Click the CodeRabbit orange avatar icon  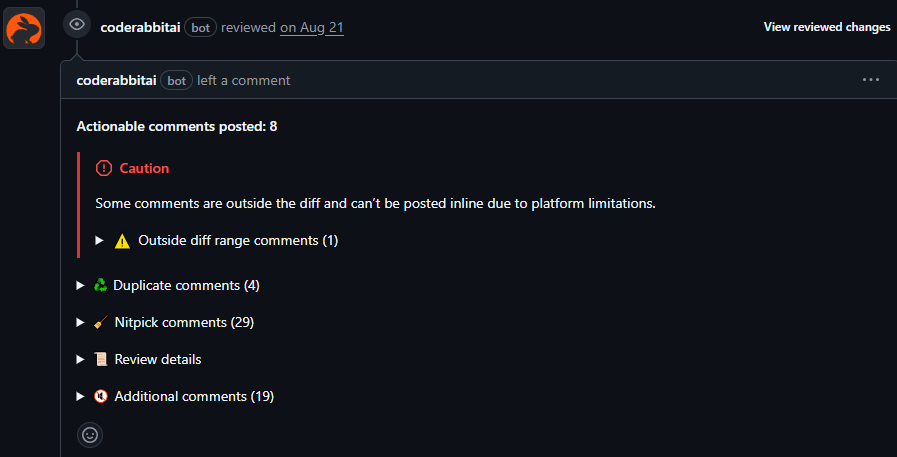(24, 27)
